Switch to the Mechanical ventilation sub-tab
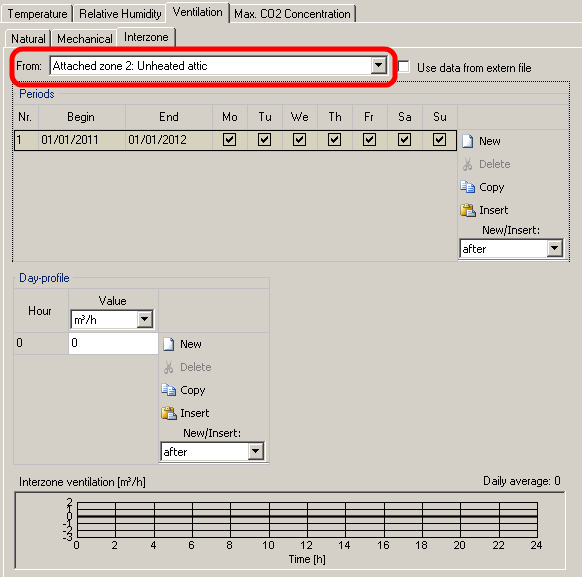 85,38
